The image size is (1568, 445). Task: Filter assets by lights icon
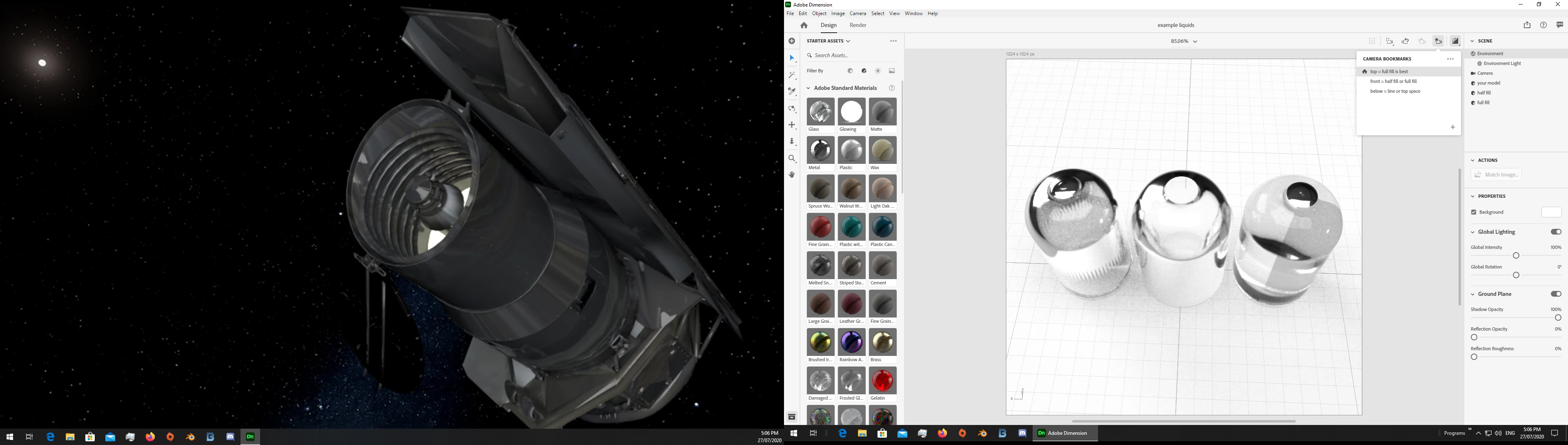(878, 71)
